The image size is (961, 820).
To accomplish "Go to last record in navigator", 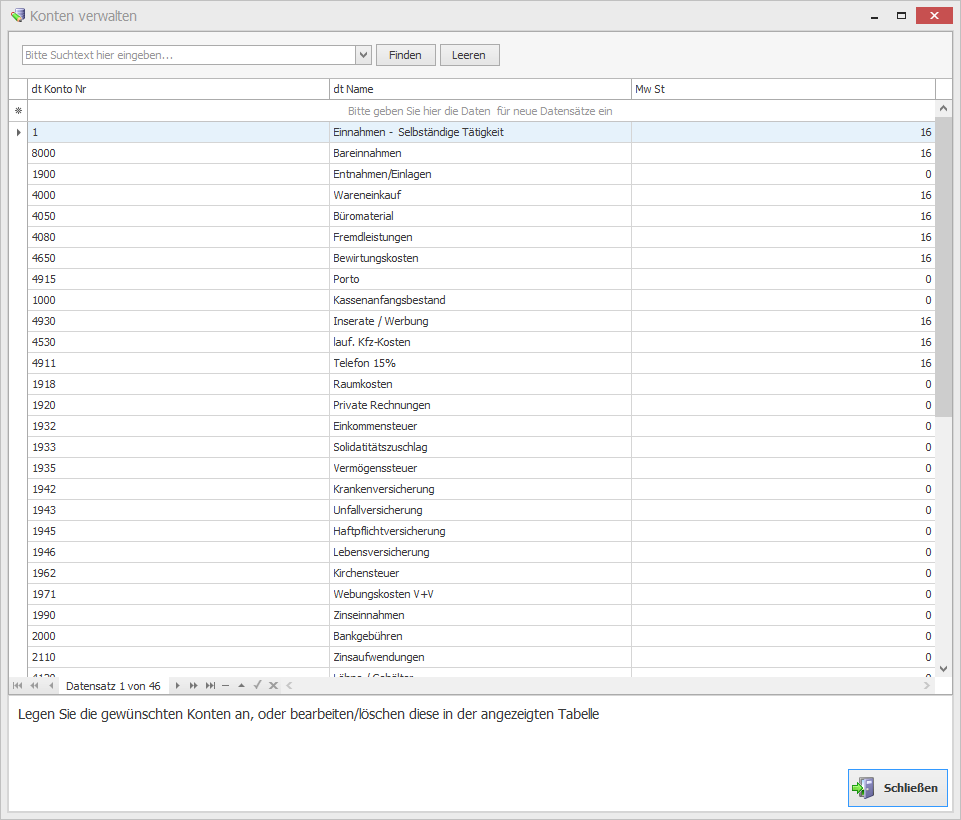I will (x=210, y=686).
